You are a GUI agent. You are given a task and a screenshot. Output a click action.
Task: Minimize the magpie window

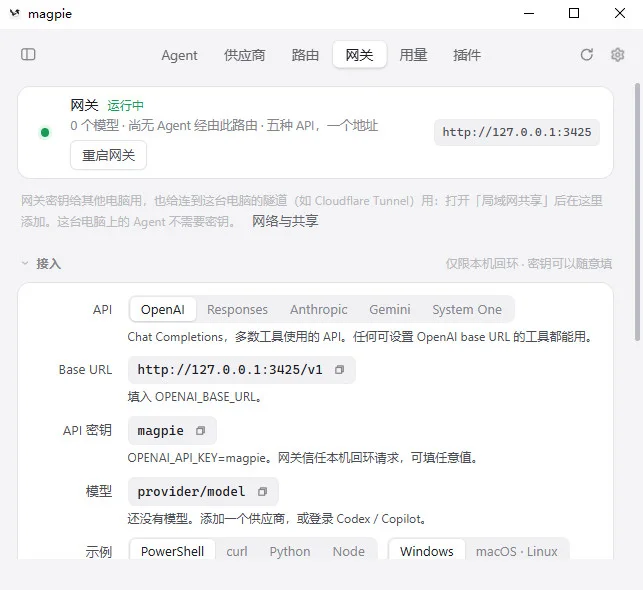[529, 14]
